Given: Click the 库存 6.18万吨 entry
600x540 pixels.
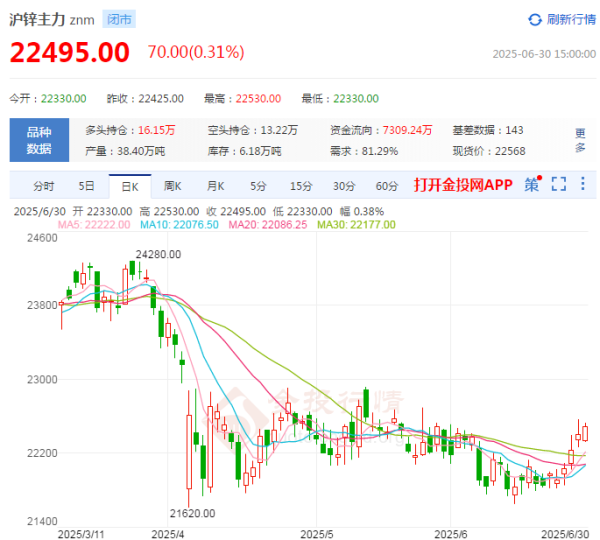Looking at the screenshot, I should tap(245, 152).
